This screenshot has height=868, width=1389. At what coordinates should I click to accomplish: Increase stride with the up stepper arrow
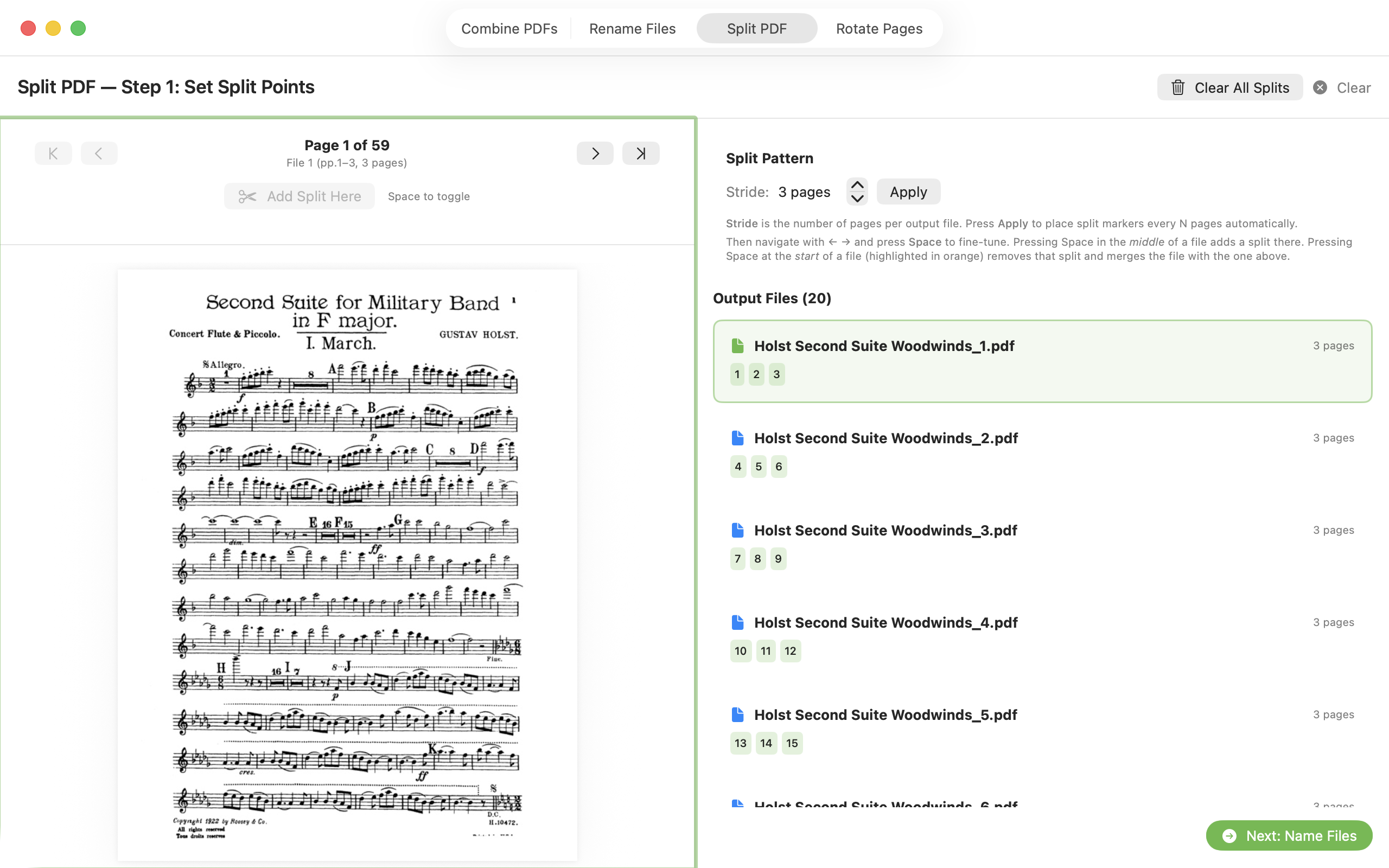point(856,185)
